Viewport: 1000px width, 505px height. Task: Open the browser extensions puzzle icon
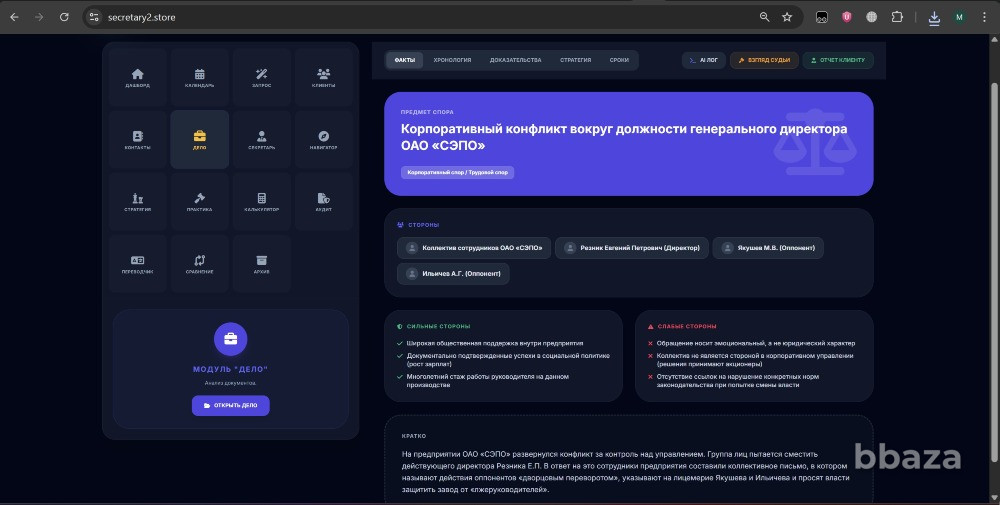(x=897, y=17)
